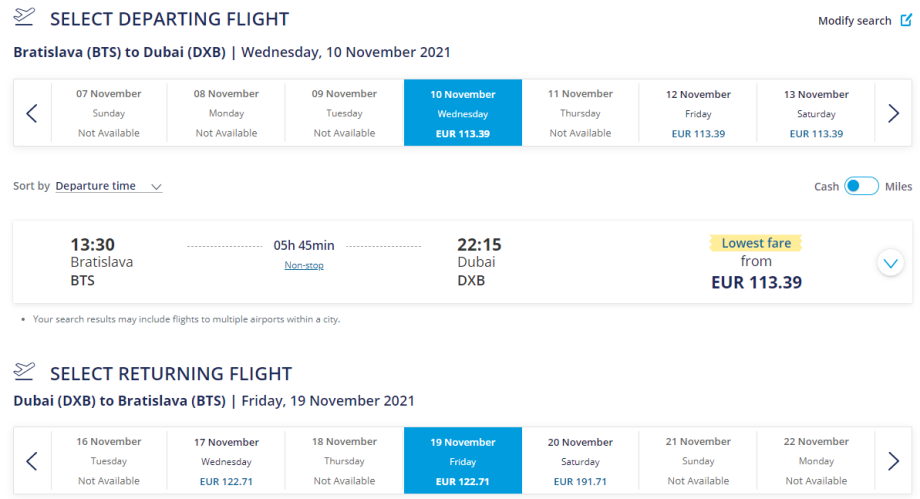Select 13 November Saturday departing date

816,113
